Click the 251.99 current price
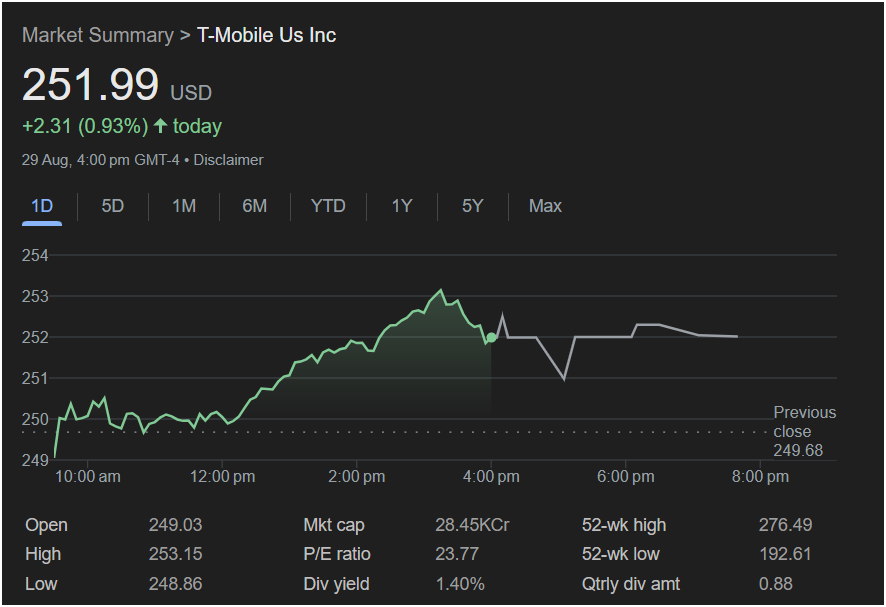Image resolution: width=886 pixels, height=607 pixels. pyautogui.click(x=91, y=85)
